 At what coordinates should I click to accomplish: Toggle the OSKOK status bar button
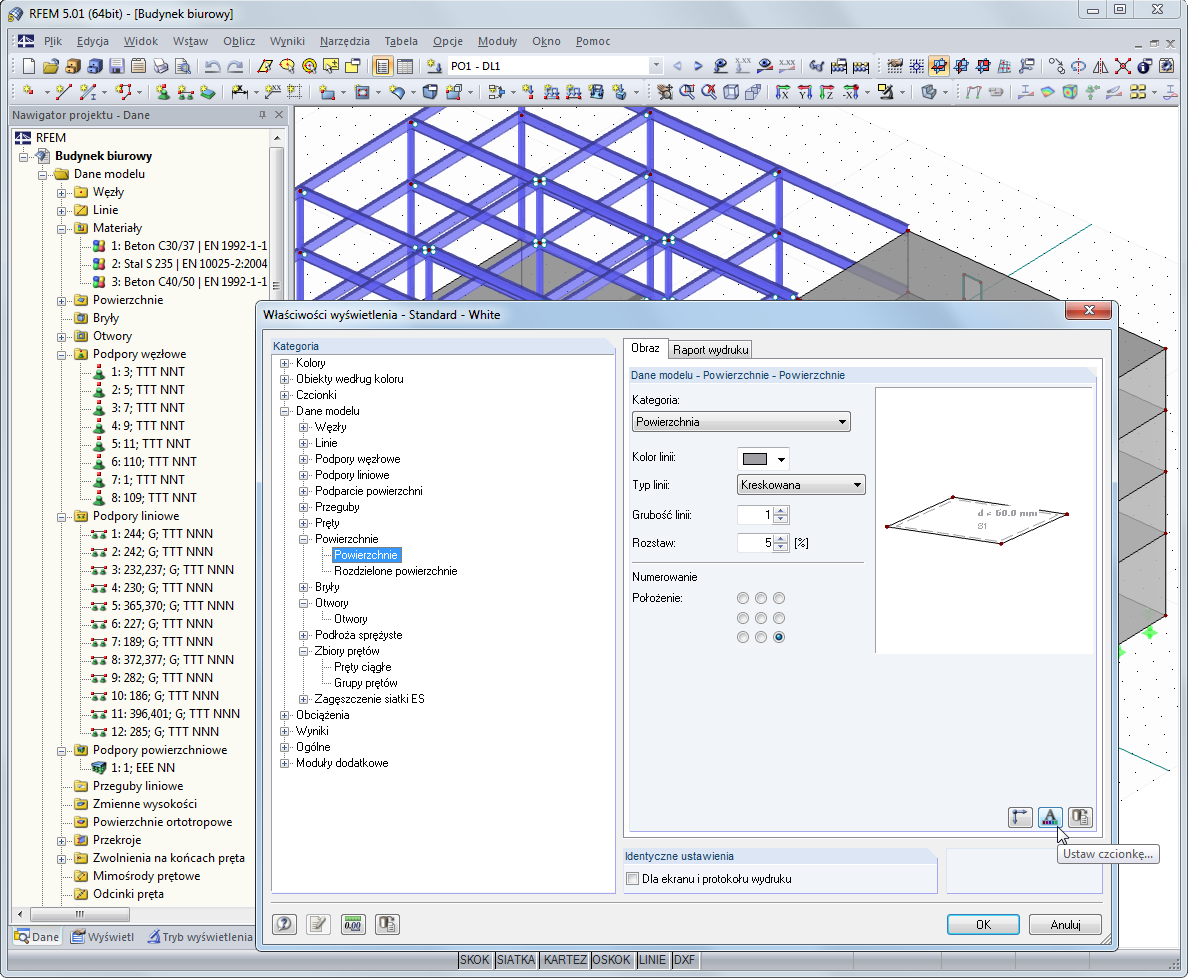[611, 960]
